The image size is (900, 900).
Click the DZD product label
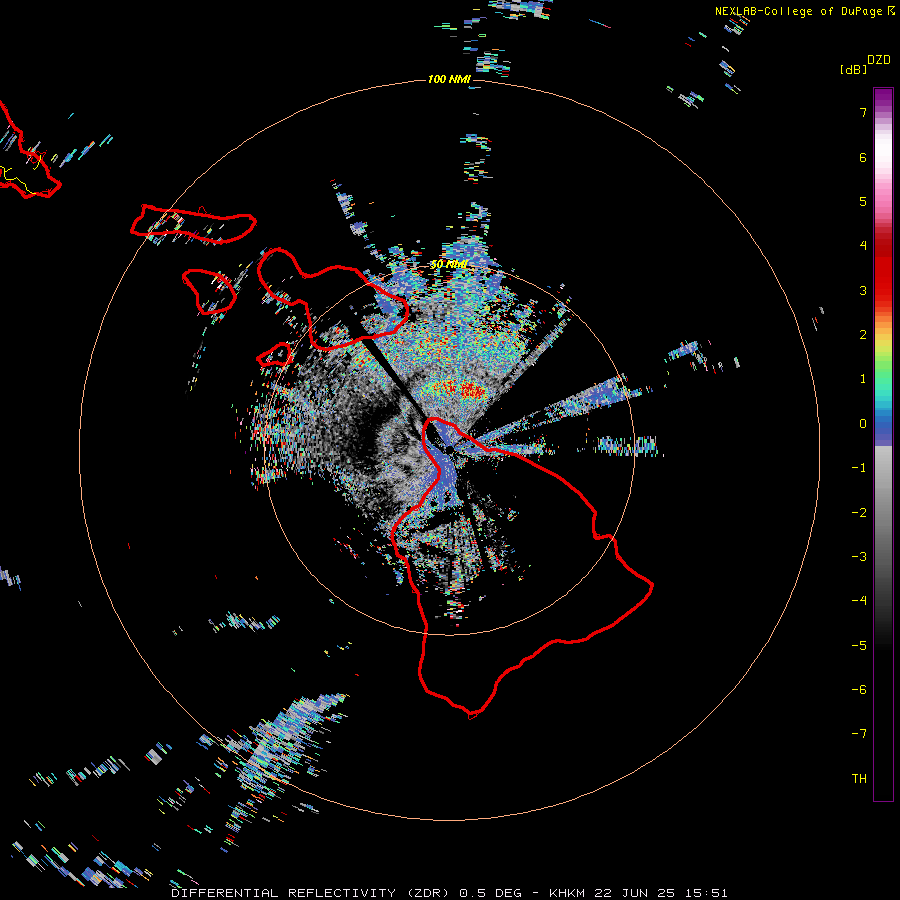[879, 60]
